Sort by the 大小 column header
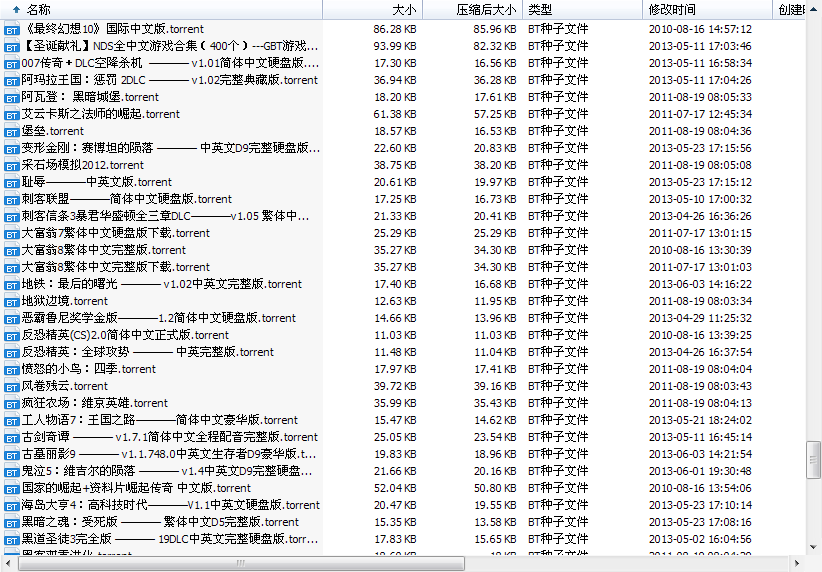Screen dimensions: 822x572 pyautogui.click(x=372, y=9)
